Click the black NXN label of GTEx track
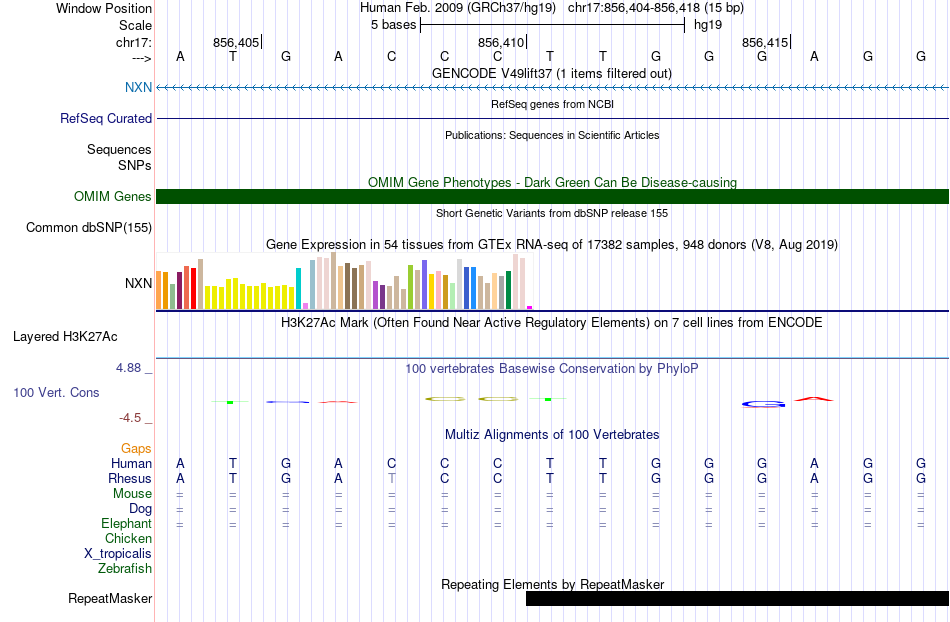Image resolution: width=950 pixels, height=622 pixels. (x=138, y=283)
